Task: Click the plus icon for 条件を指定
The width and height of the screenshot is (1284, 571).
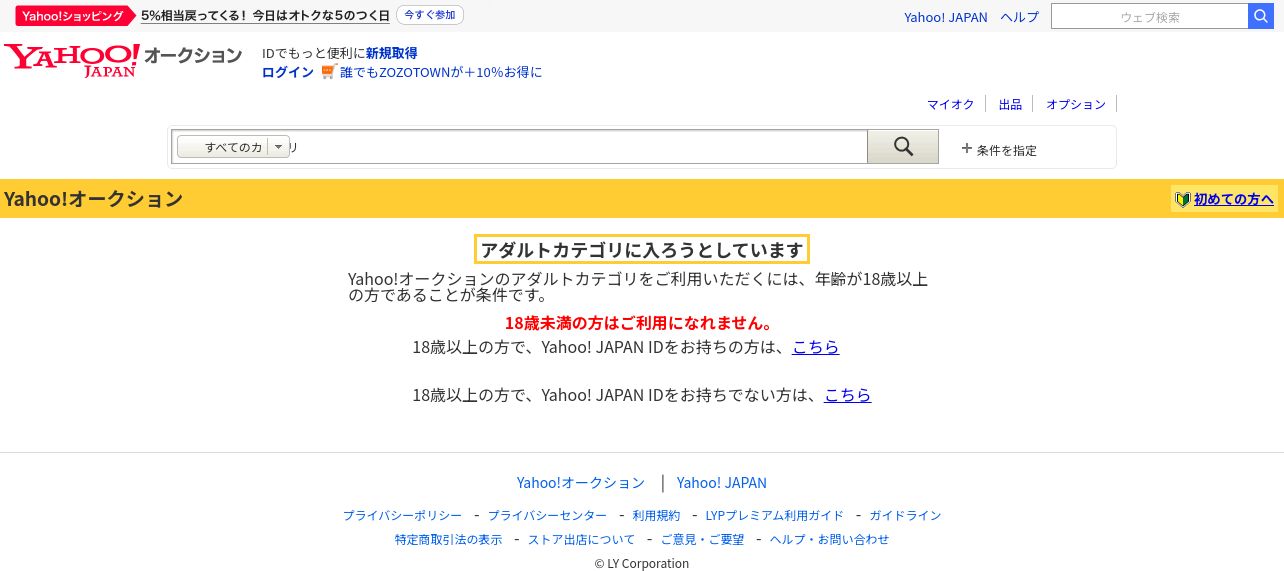Action: click(967, 148)
